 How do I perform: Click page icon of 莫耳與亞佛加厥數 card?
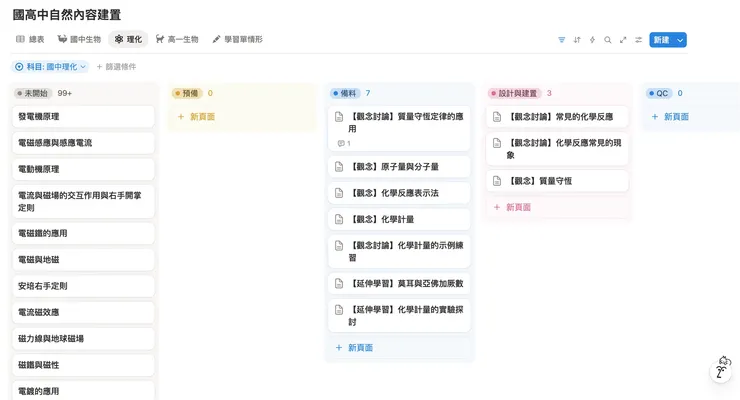(339, 283)
